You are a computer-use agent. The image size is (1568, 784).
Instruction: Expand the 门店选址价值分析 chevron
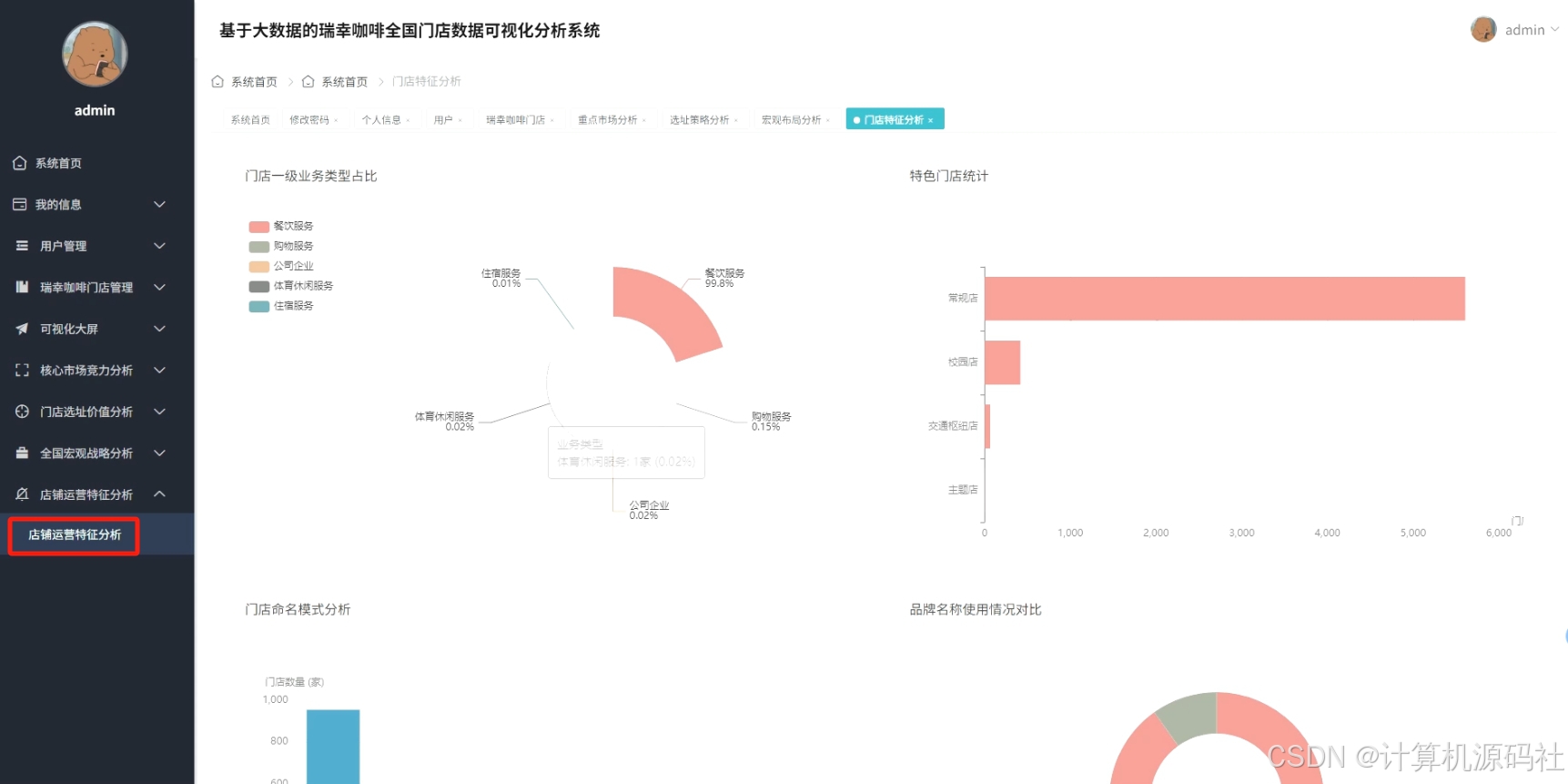[159, 412]
